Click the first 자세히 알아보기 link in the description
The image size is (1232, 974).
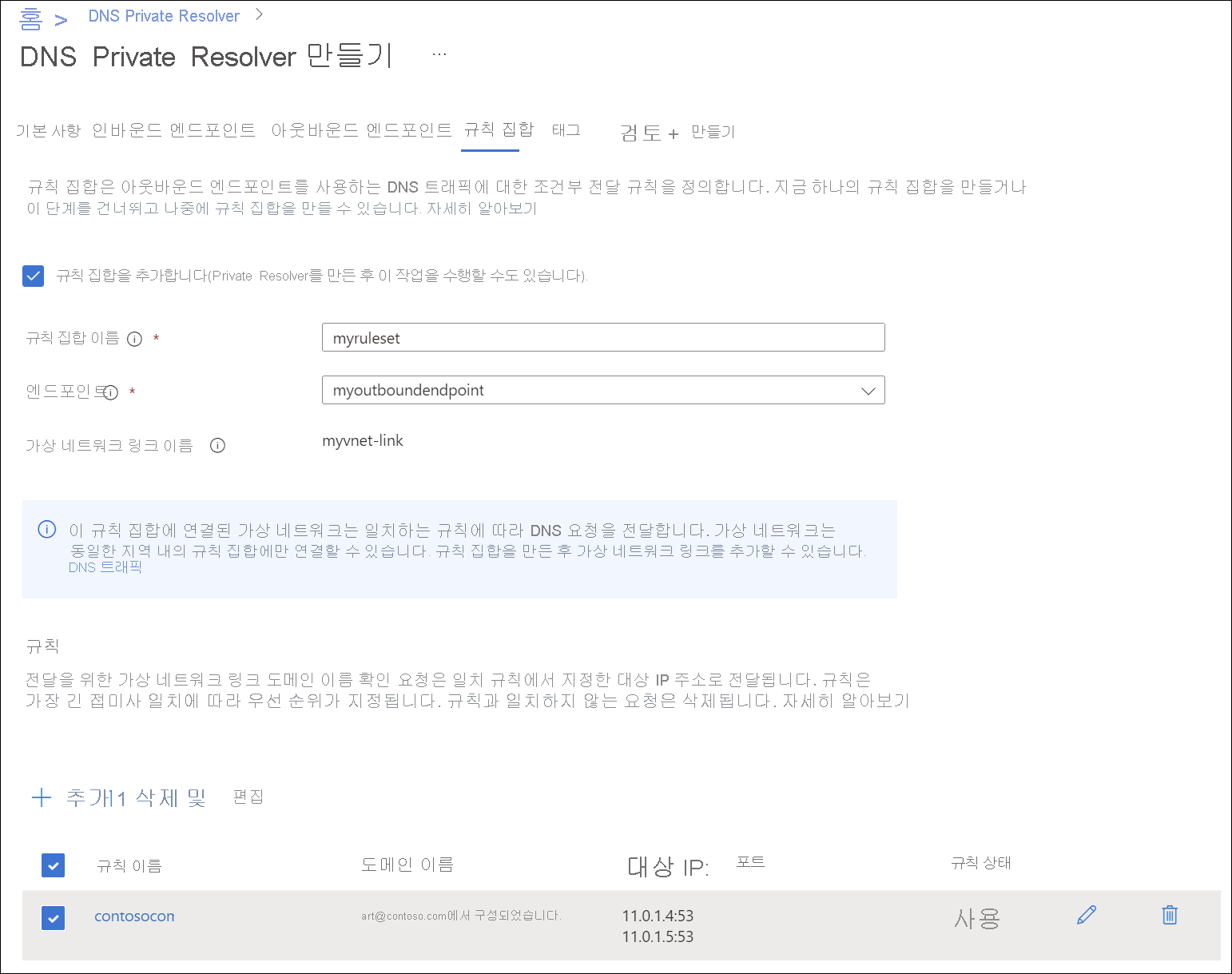pyautogui.click(x=482, y=209)
